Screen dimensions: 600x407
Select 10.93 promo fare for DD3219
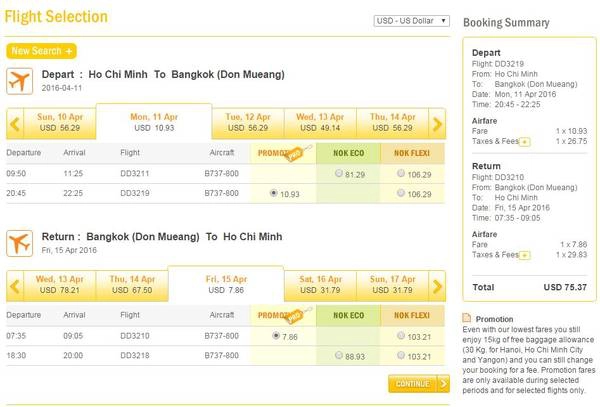click(274, 193)
